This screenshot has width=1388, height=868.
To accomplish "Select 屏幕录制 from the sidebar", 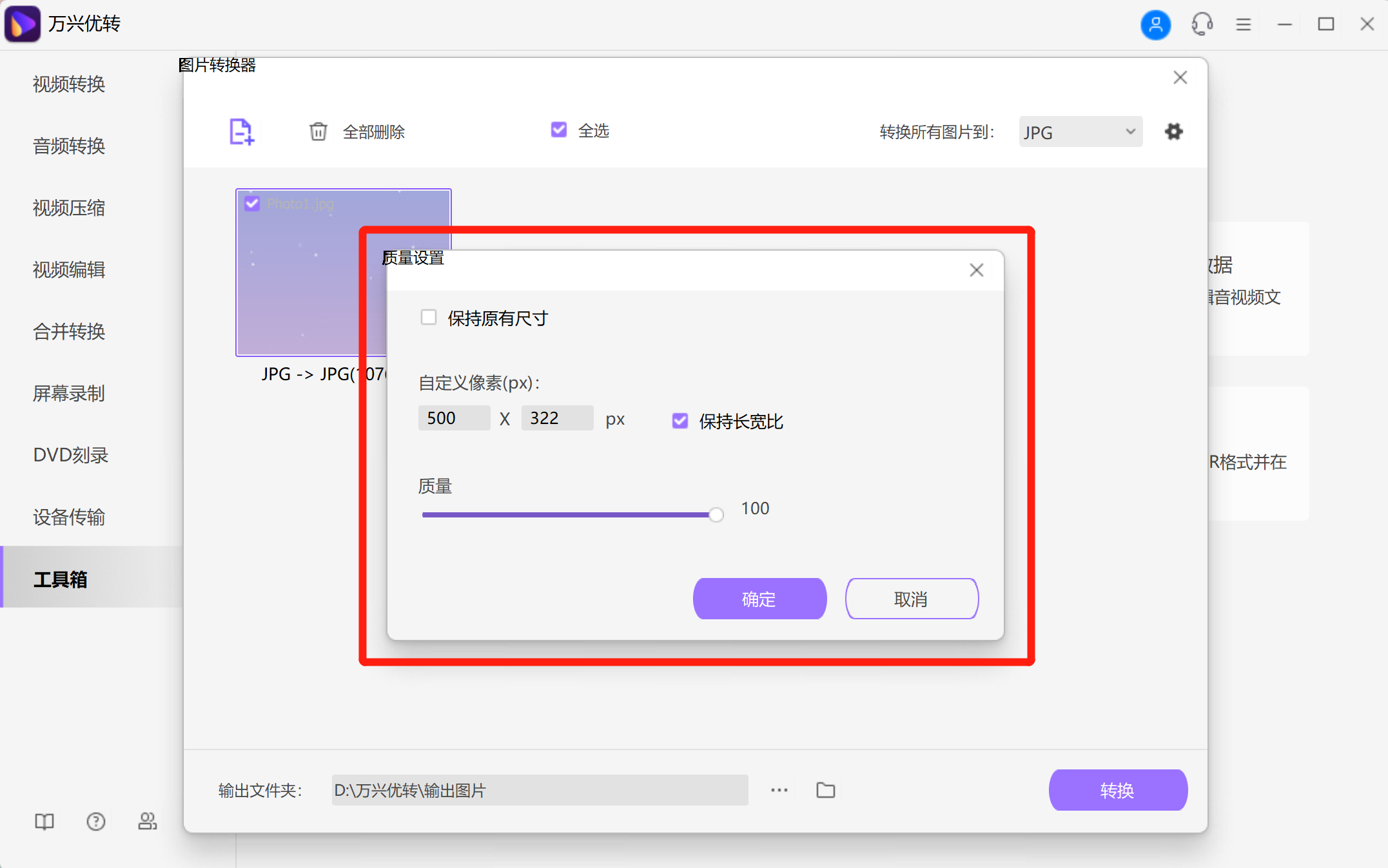I will [x=68, y=394].
